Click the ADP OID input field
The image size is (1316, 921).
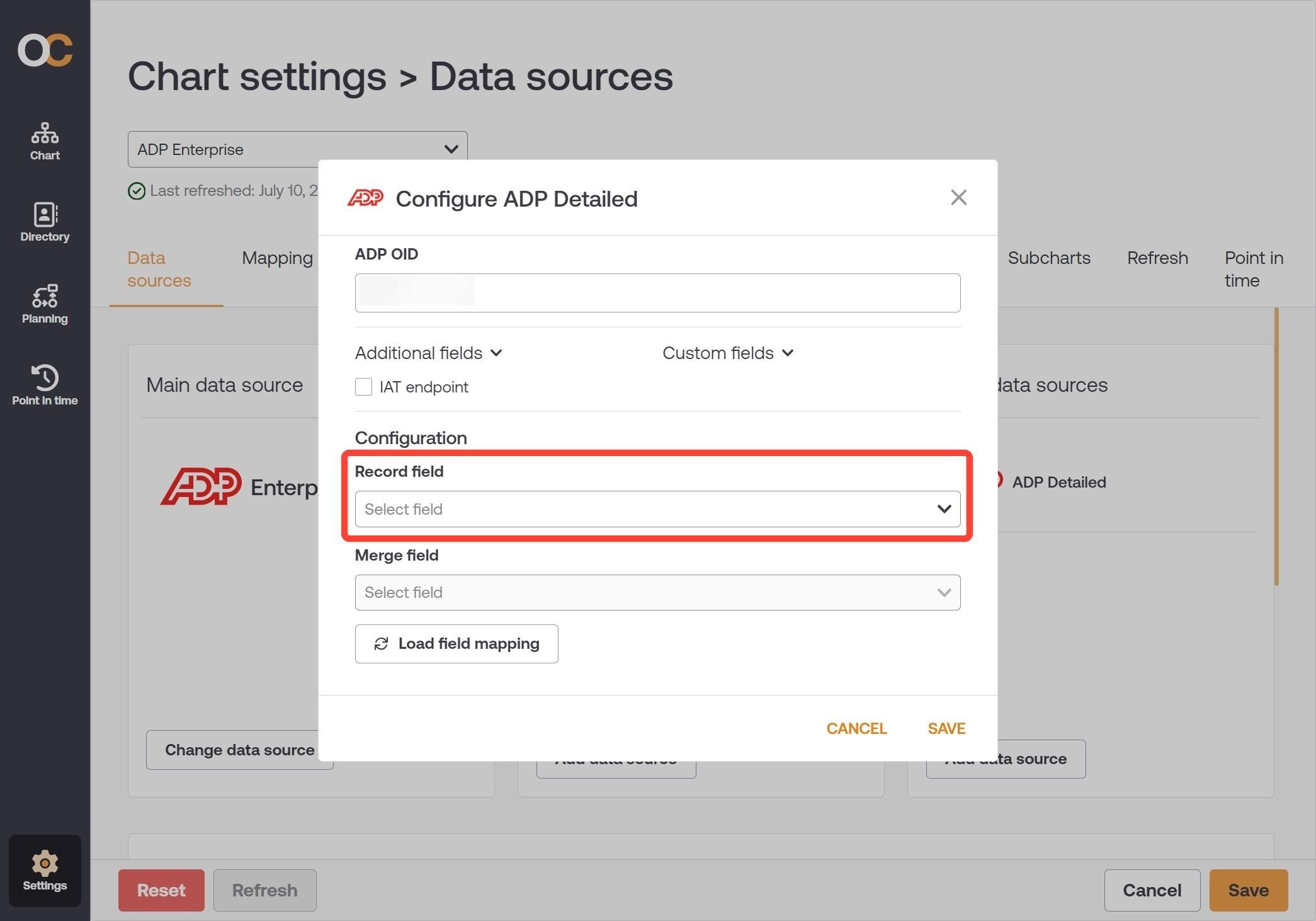coord(657,293)
